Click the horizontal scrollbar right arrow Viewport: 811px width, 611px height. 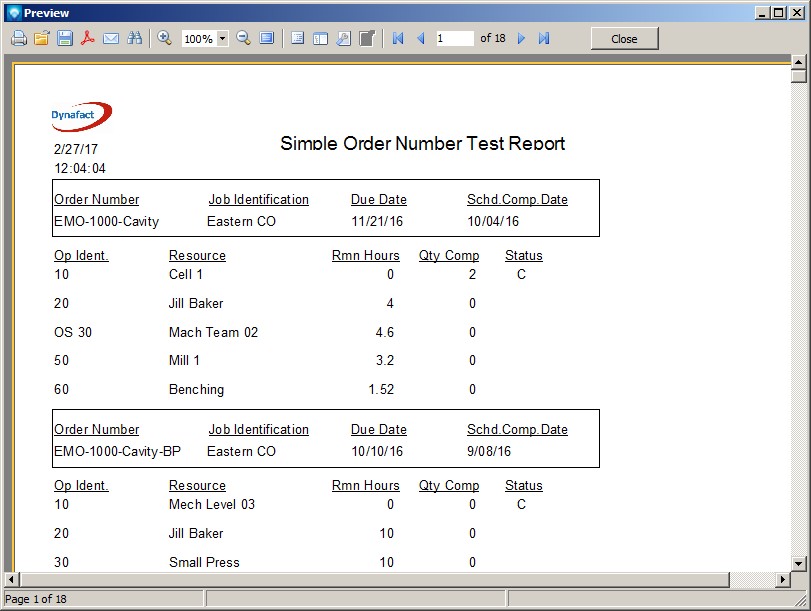783,580
